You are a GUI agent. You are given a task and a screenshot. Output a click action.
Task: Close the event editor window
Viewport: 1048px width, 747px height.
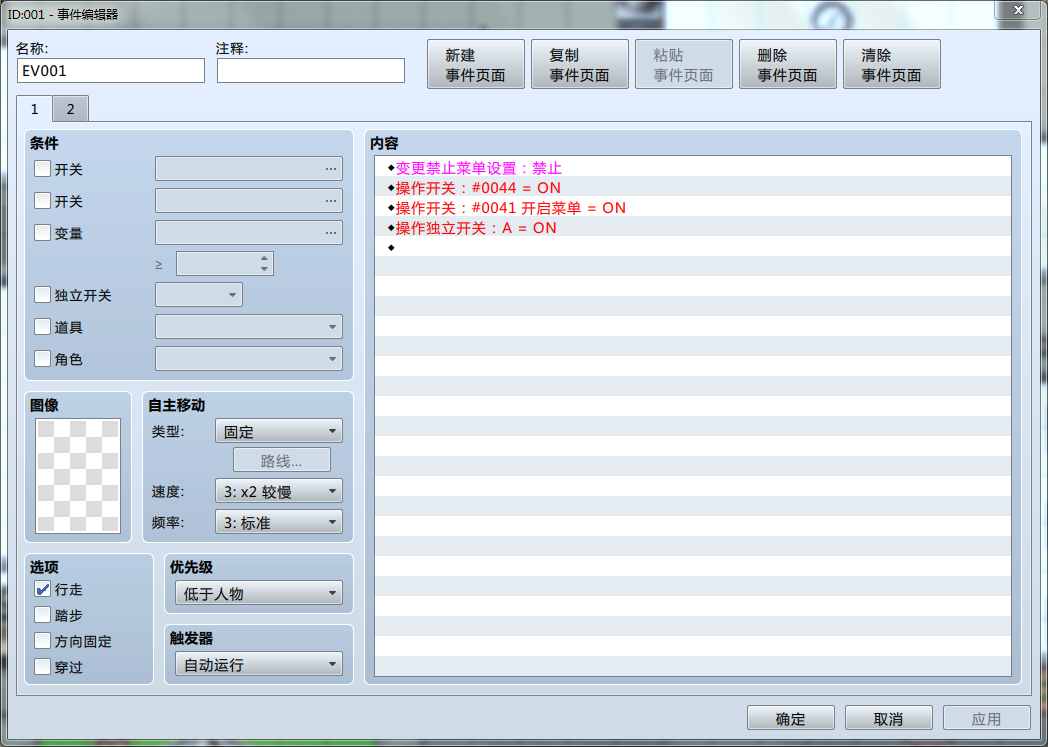coord(1019,9)
